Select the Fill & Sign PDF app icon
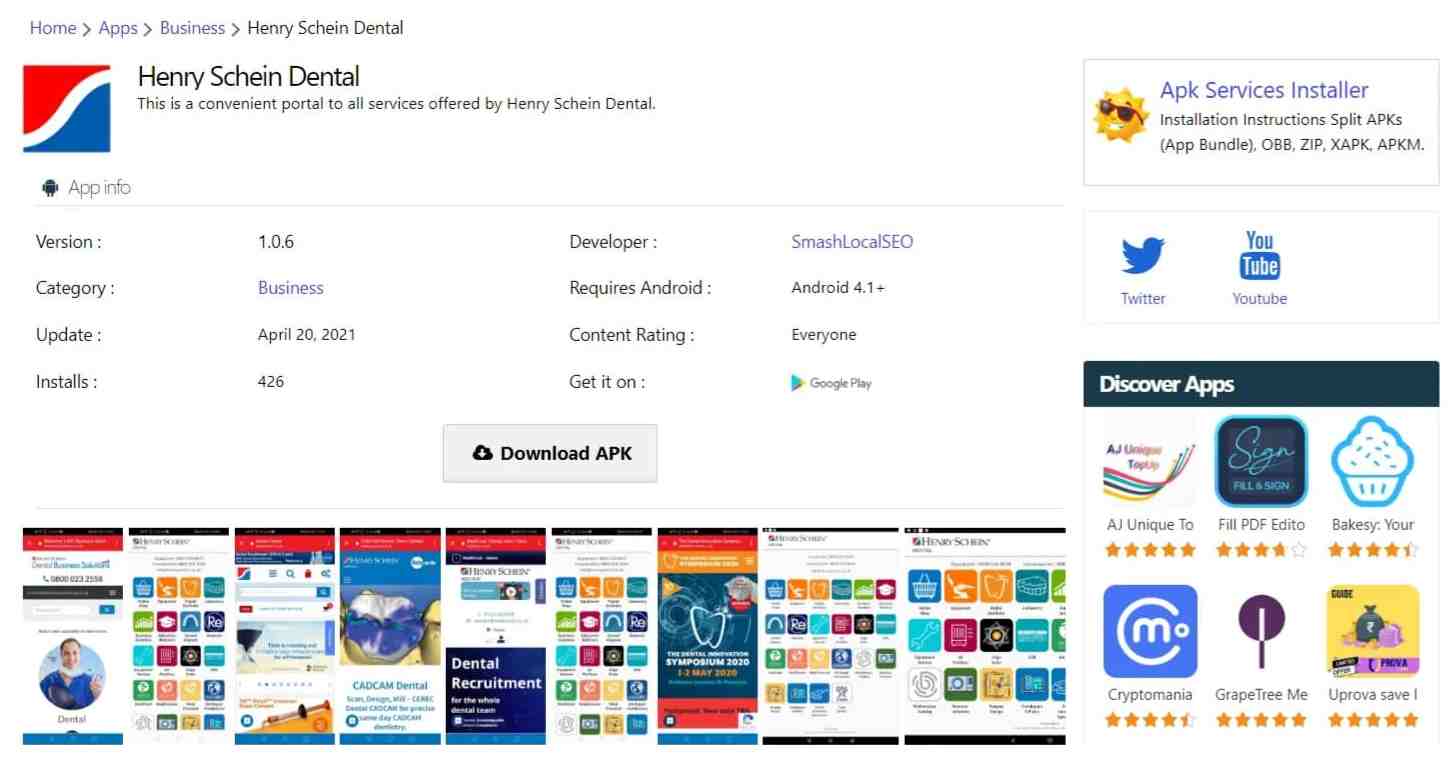The image size is (1450, 758). (x=1261, y=462)
